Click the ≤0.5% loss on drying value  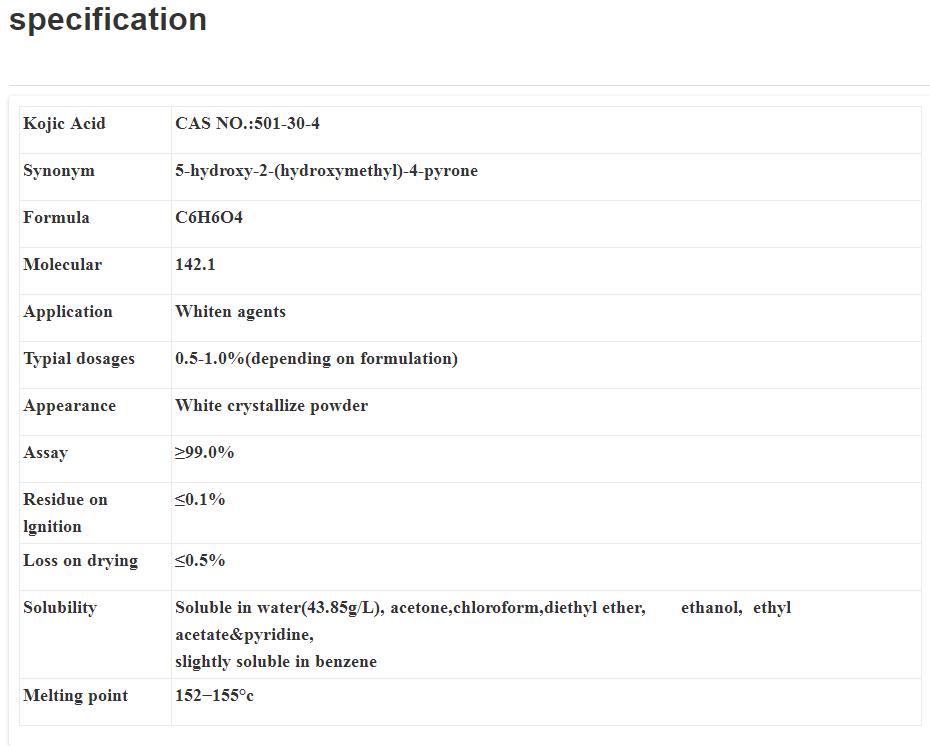coord(200,561)
